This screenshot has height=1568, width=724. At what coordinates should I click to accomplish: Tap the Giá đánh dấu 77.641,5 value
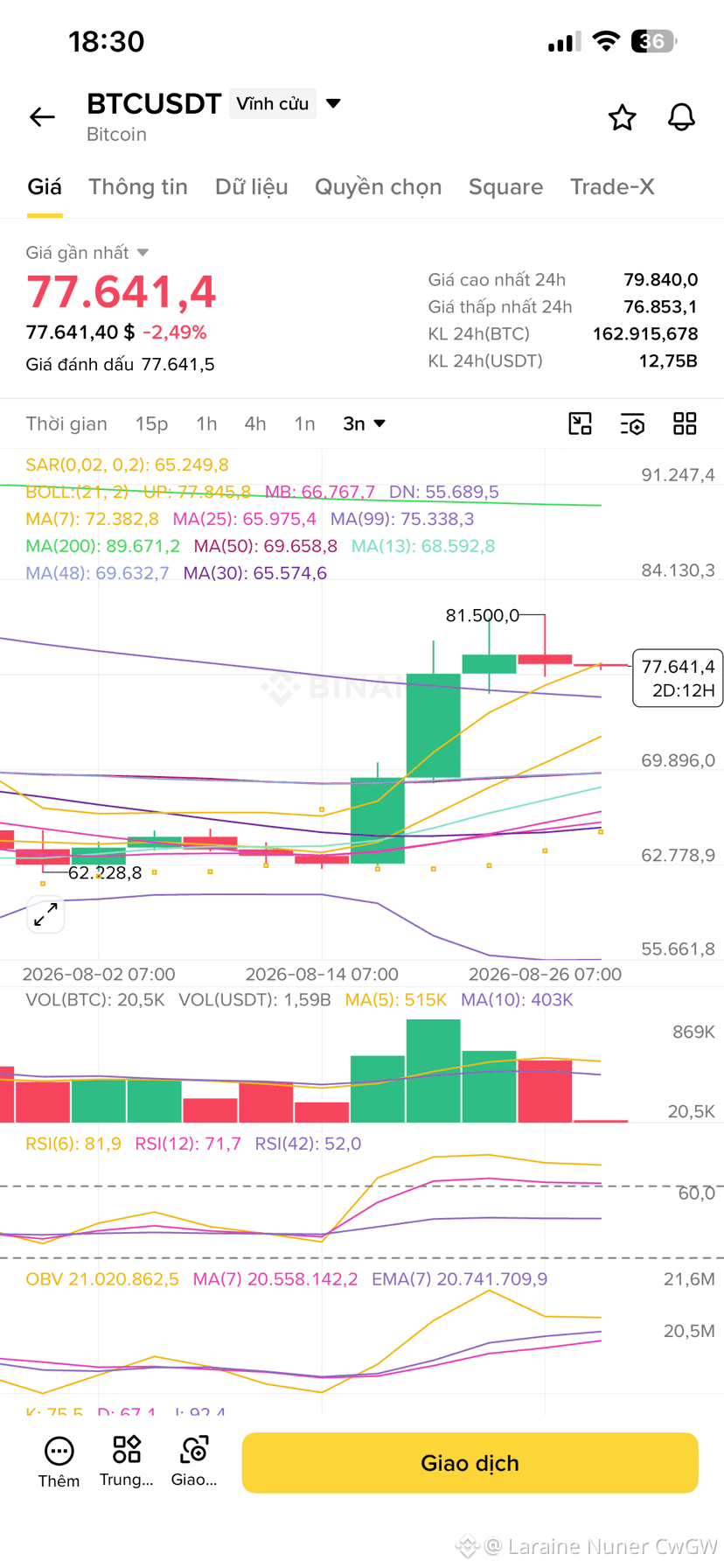178,365
